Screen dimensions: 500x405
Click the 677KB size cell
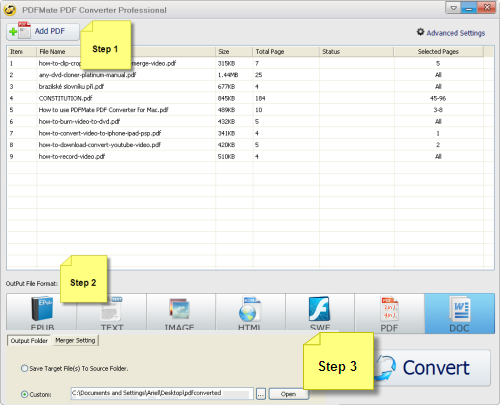(234, 87)
